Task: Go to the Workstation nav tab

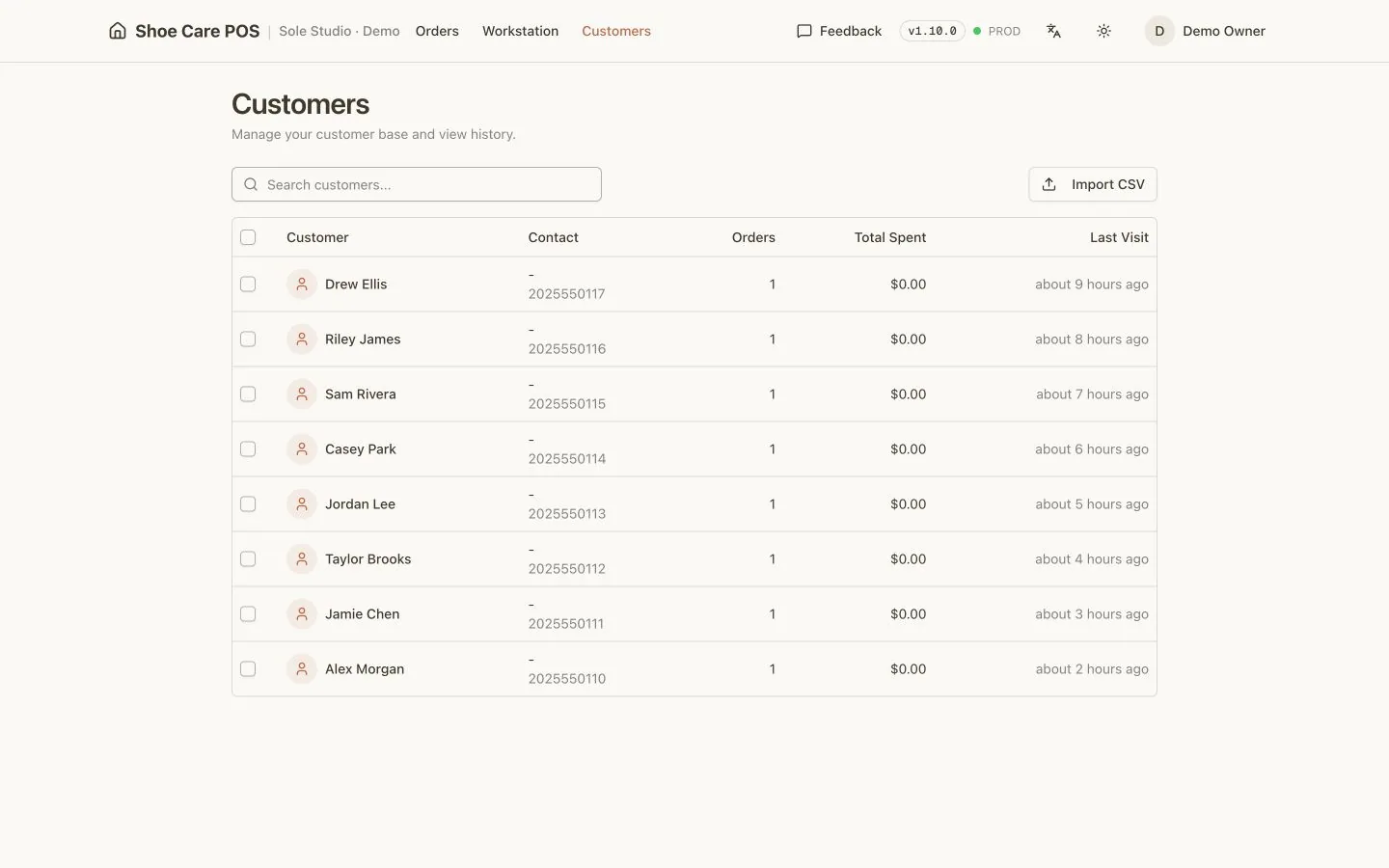Action: click(x=521, y=31)
